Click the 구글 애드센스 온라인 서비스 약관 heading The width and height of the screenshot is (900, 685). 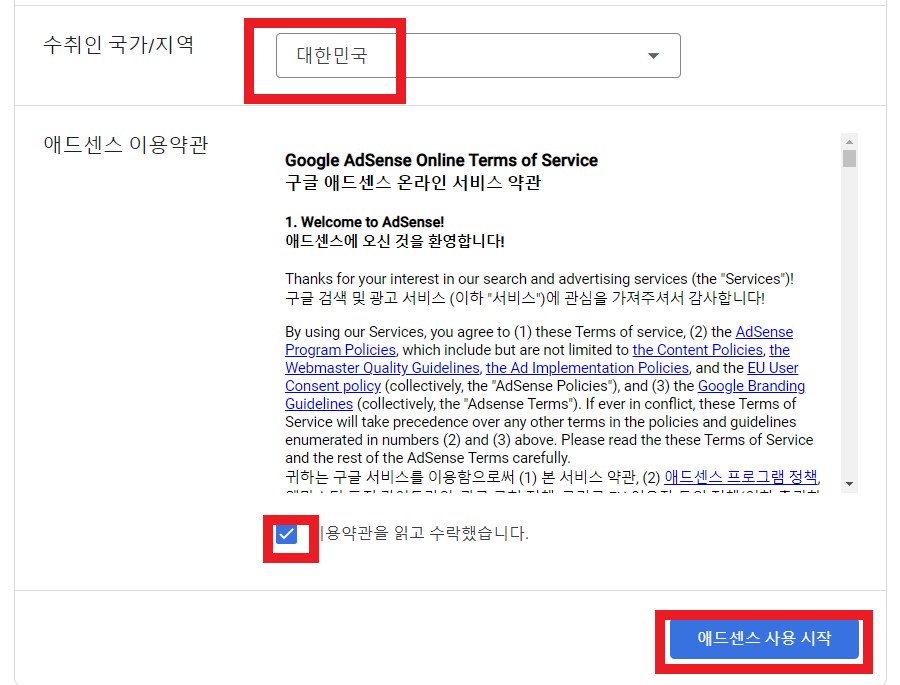[x=413, y=183]
